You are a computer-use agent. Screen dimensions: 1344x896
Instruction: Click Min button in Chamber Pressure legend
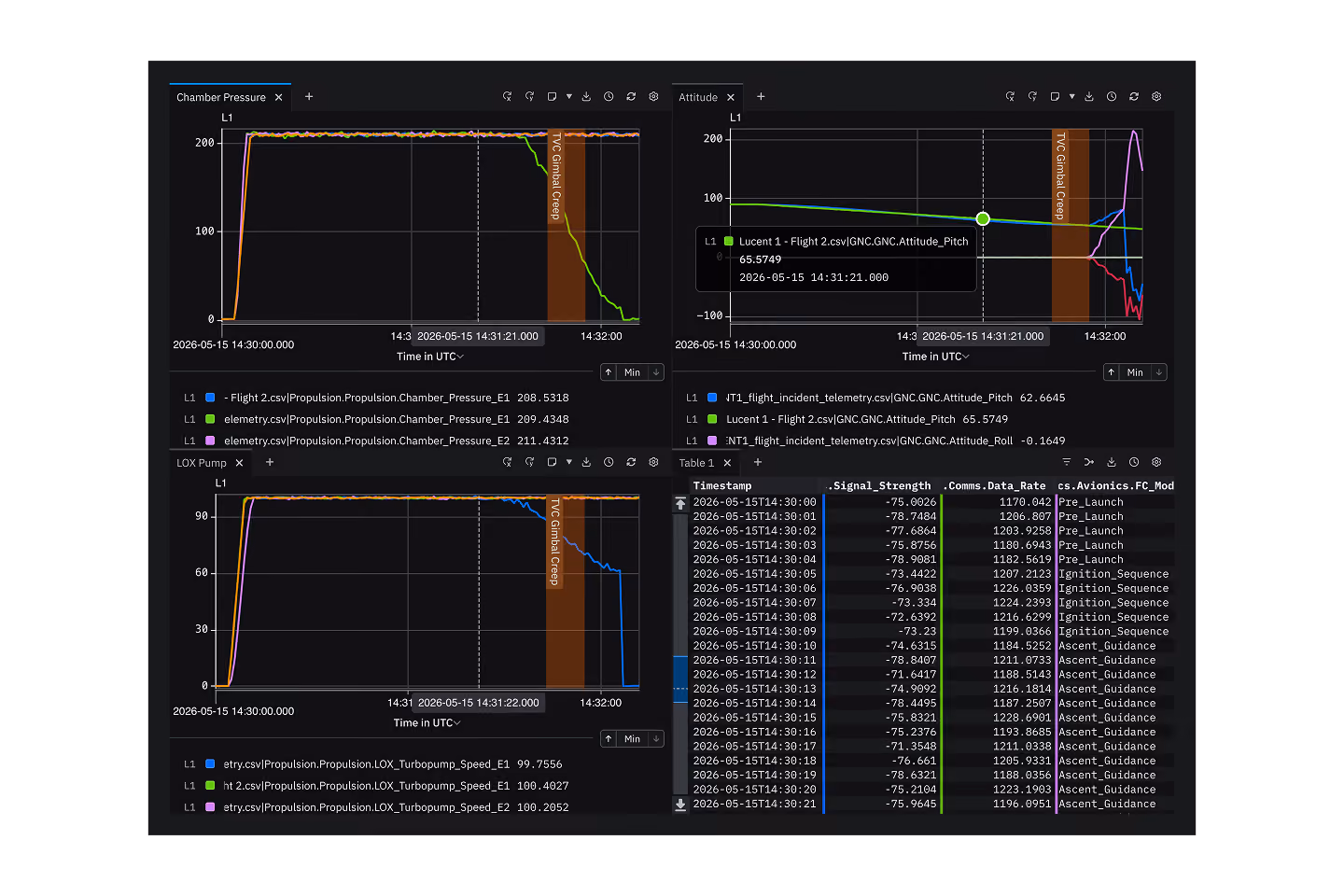coord(632,372)
